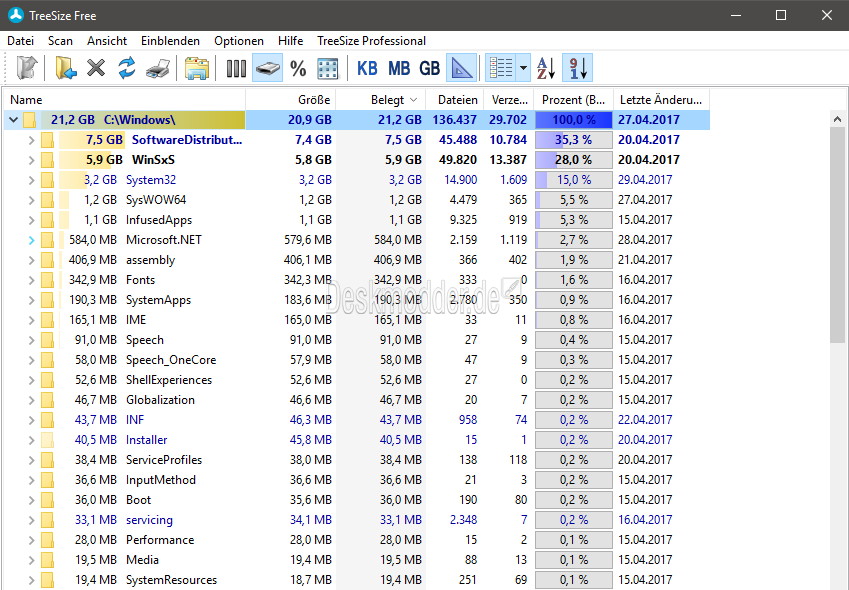Open the Hilfe menu
Image resolution: width=849 pixels, height=590 pixels.
click(290, 41)
